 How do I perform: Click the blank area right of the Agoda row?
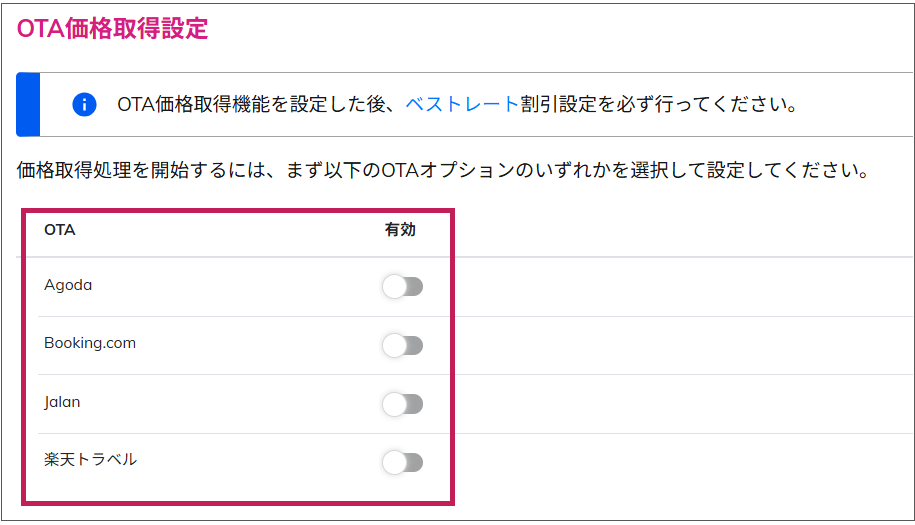(x=683, y=286)
